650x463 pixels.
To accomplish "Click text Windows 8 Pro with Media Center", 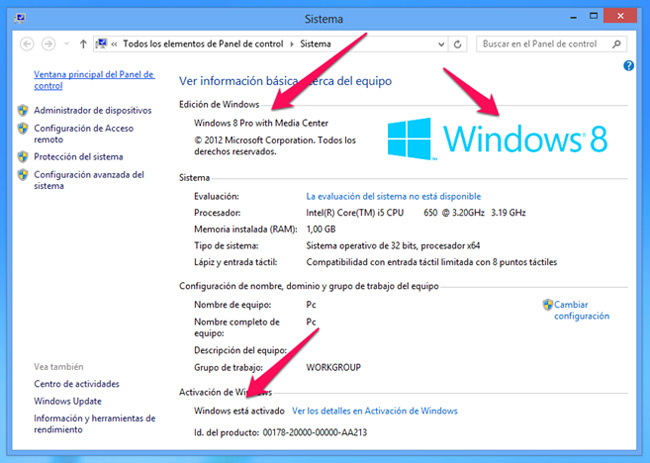I will [x=261, y=123].
